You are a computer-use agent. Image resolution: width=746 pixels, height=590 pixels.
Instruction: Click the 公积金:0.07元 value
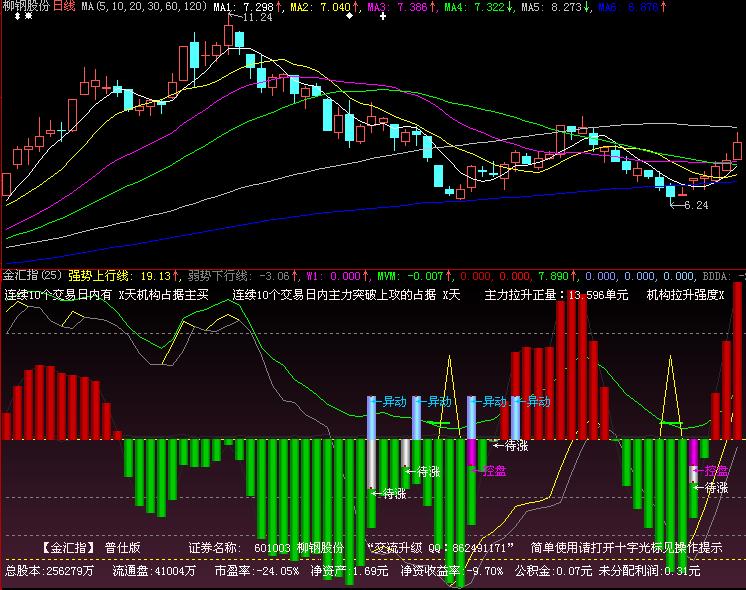point(553,570)
